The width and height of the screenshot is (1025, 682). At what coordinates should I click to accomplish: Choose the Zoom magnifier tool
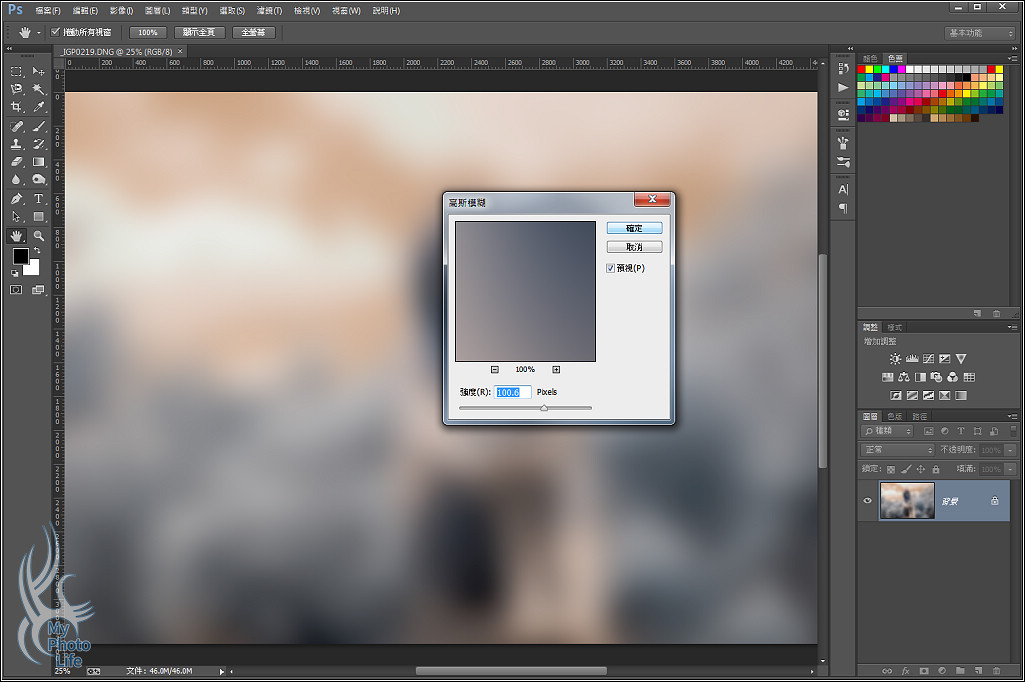[39, 236]
